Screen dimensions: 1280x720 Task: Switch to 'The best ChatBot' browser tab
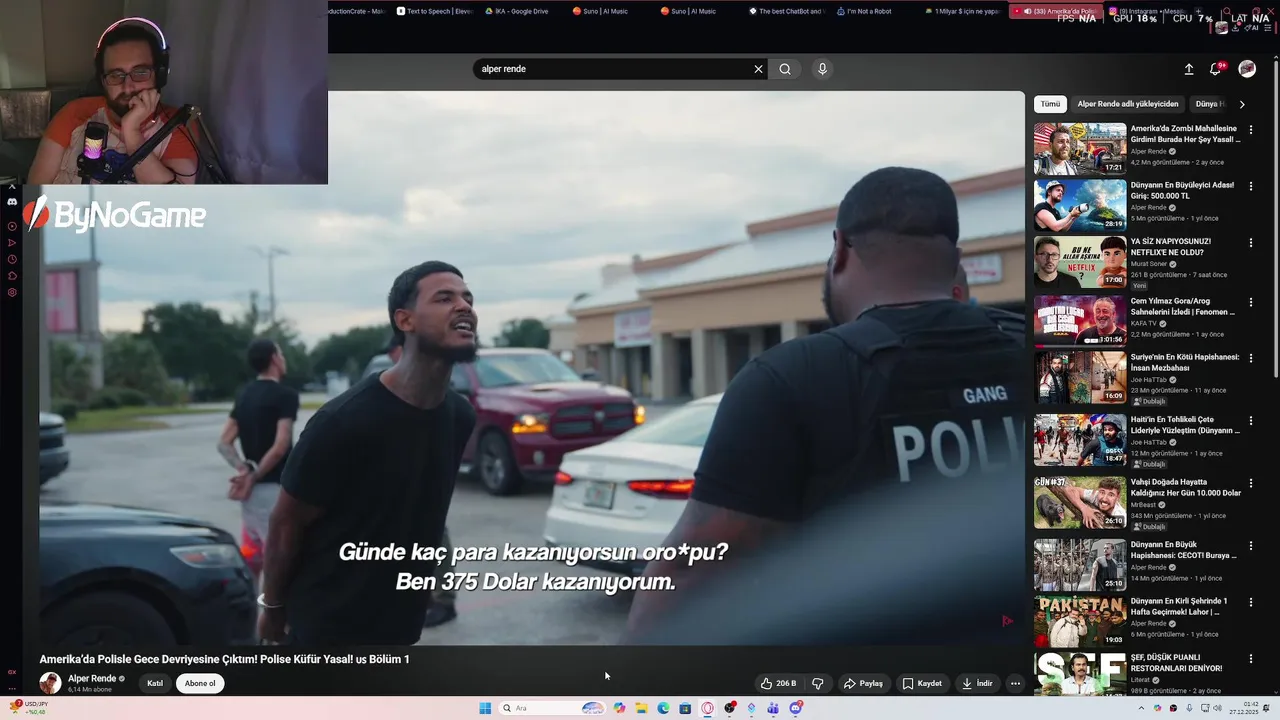click(786, 11)
